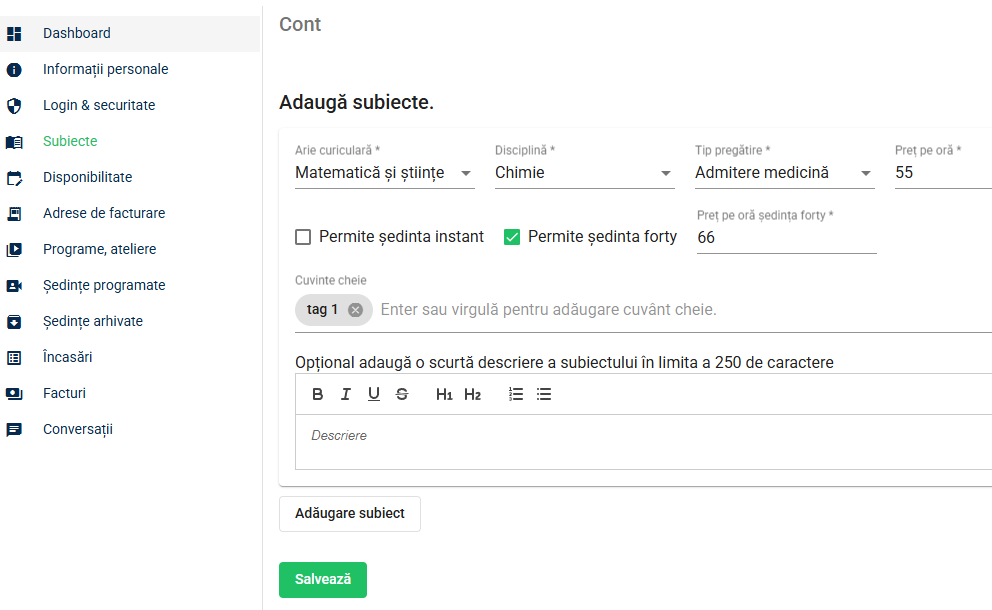Set Heading 1 style in the editor
Viewport: 992px width, 610px height.
[x=443, y=395]
